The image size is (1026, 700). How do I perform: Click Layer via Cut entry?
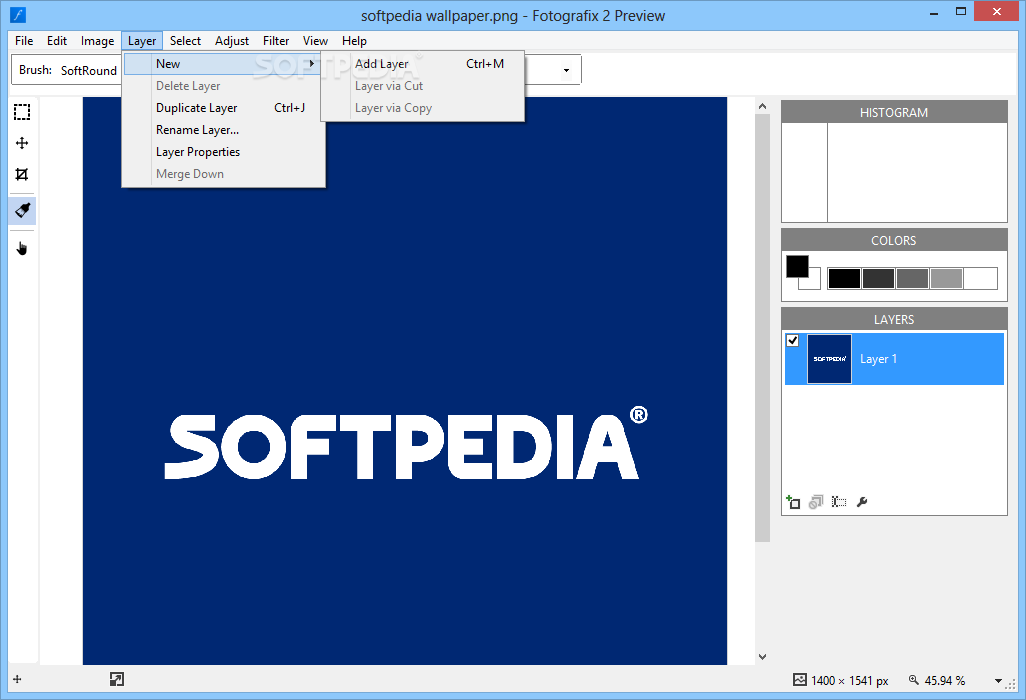point(423,86)
